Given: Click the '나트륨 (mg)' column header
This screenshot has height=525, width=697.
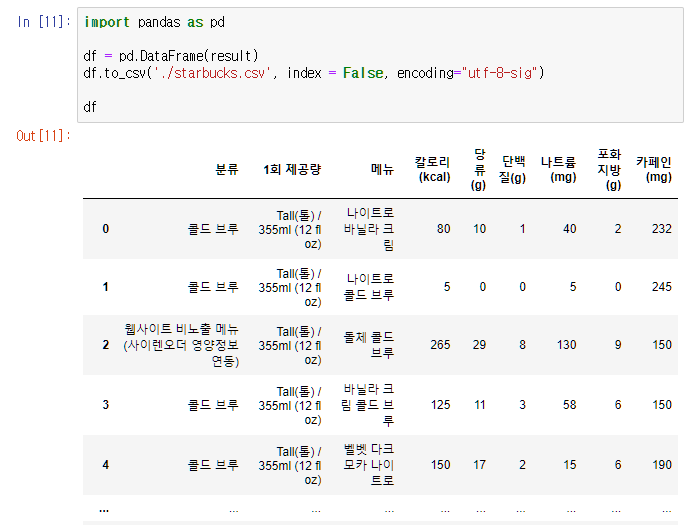Looking at the screenshot, I should (x=559, y=169).
